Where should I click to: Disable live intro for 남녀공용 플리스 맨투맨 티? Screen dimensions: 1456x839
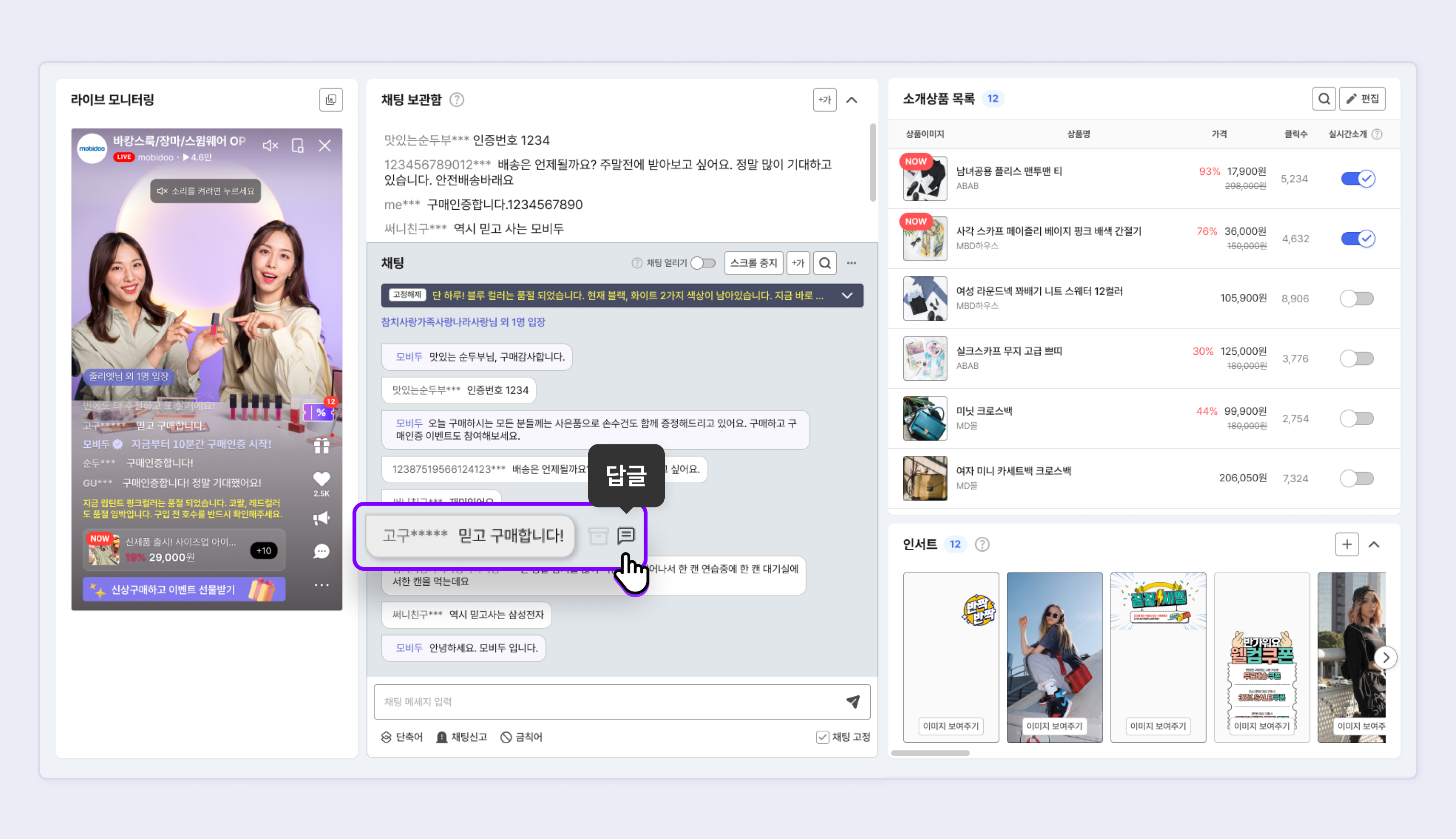pos(1357,179)
